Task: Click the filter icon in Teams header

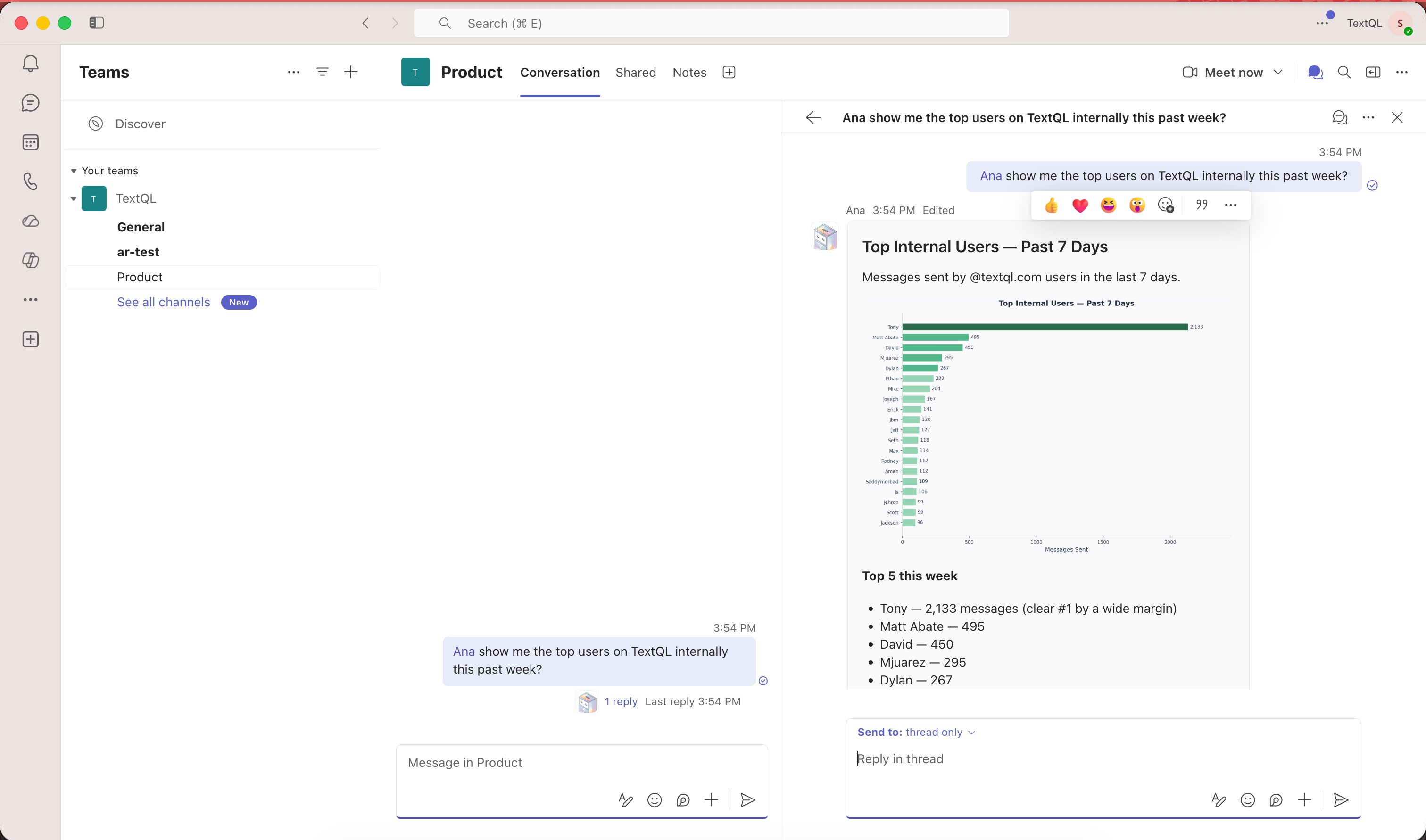Action: click(x=322, y=72)
